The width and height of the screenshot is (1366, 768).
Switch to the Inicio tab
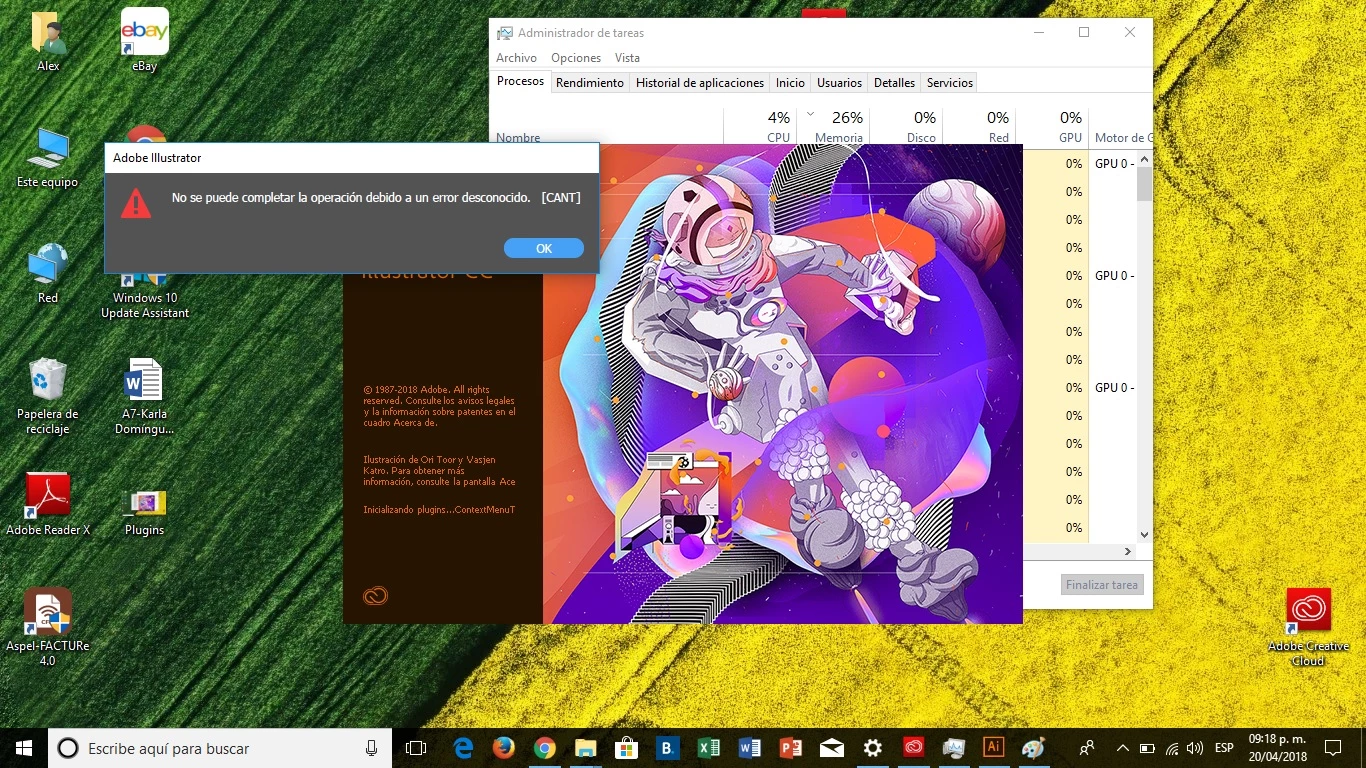pos(790,83)
